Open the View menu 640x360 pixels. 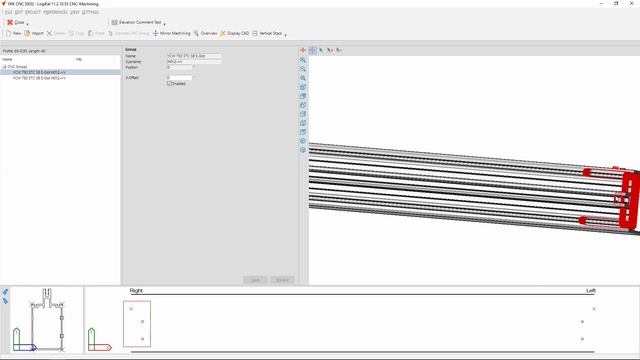[x=75, y=12]
